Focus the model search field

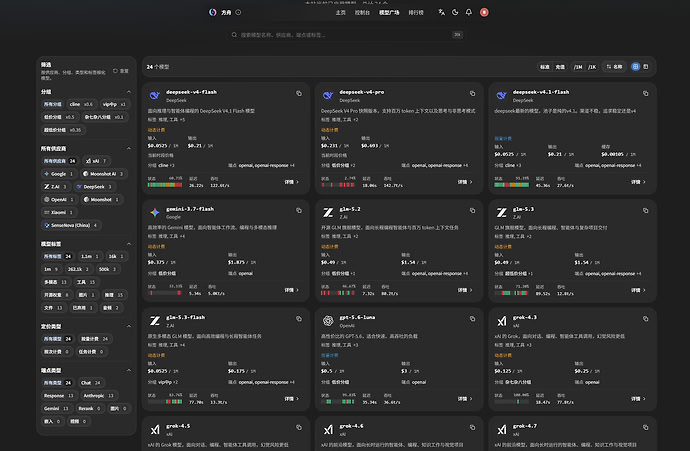(x=346, y=35)
